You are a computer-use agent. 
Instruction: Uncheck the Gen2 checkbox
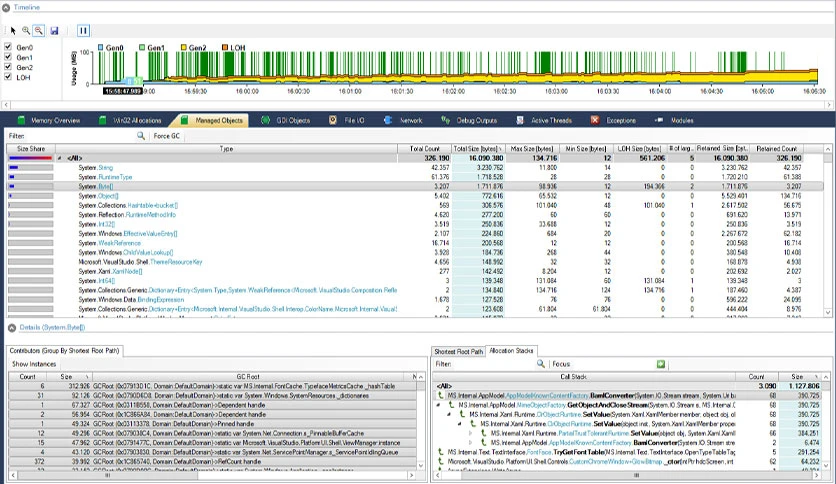coord(8,67)
